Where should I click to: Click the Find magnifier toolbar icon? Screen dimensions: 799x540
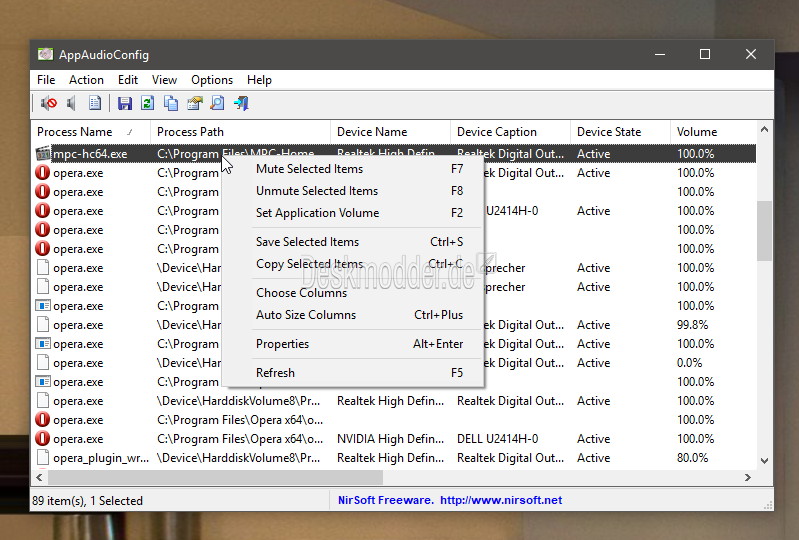[x=218, y=103]
